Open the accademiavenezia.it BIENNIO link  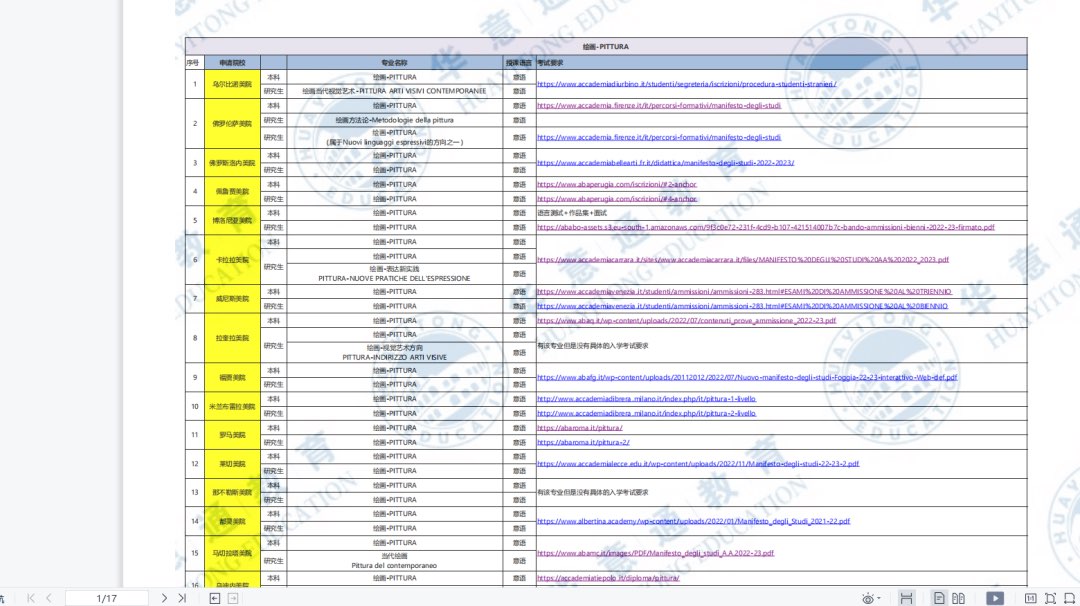(742, 306)
